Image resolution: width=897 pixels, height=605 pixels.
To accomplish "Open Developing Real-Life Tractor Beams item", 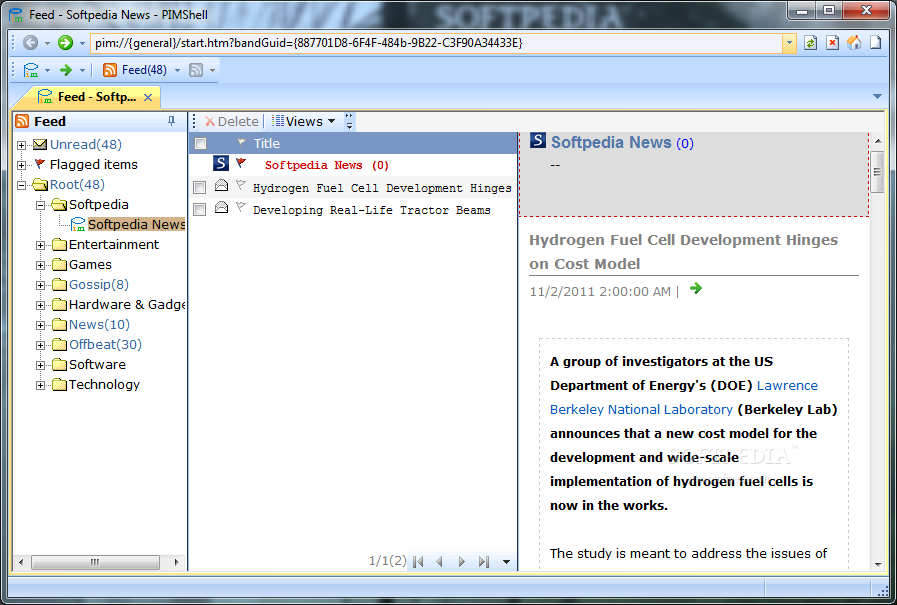I will (x=372, y=210).
